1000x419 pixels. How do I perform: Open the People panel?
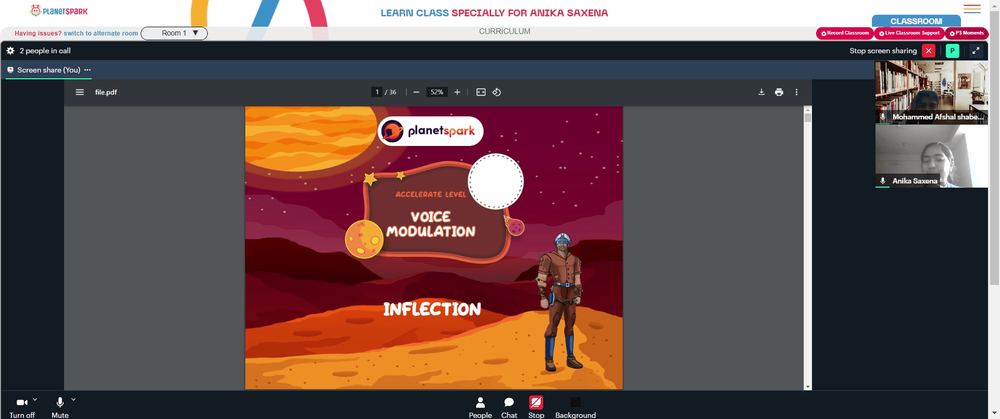coord(480,407)
